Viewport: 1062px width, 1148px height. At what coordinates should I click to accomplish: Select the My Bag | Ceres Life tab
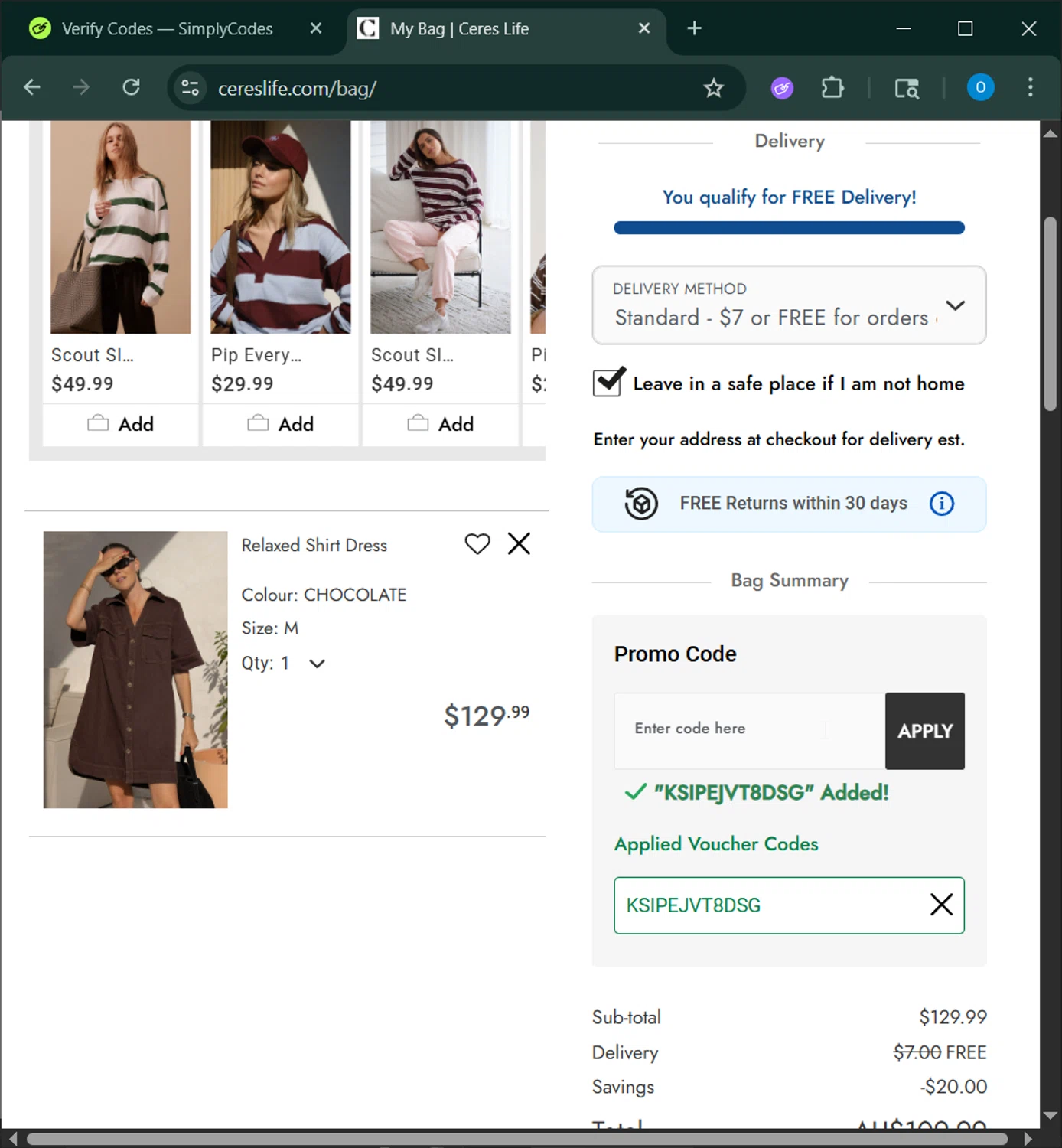[507, 29]
